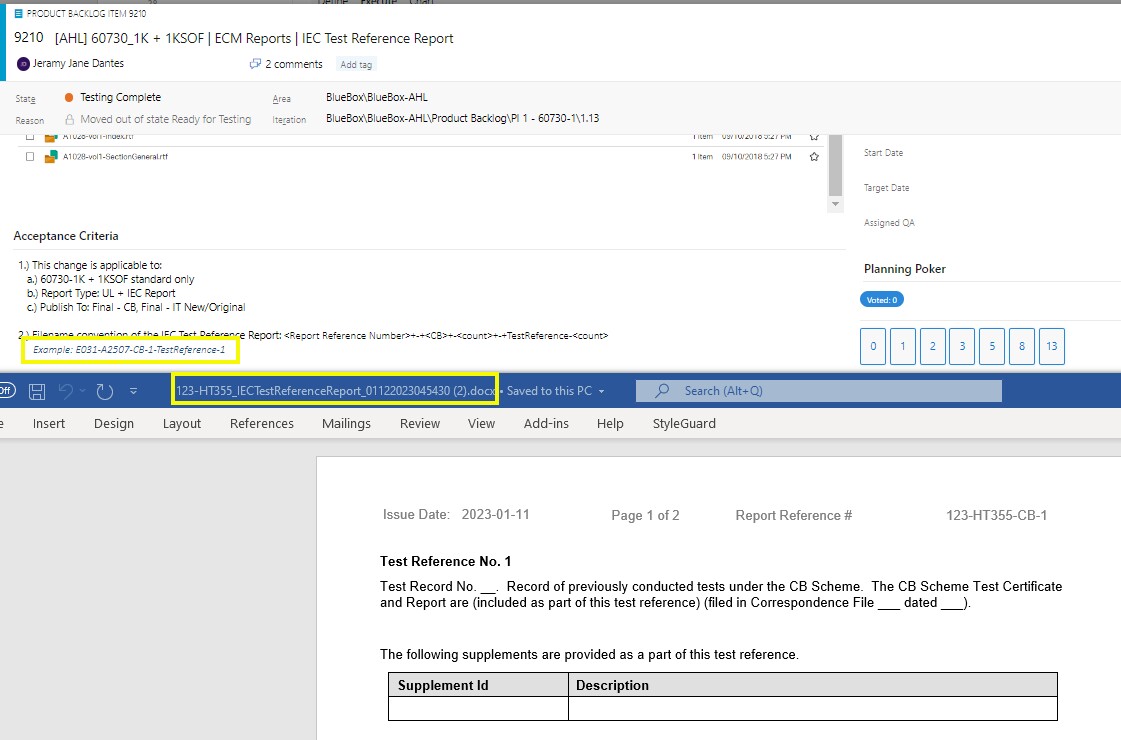Expand the Customize Quick Access Toolbar chevron
The image size is (1121, 740).
[x=132, y=392]
